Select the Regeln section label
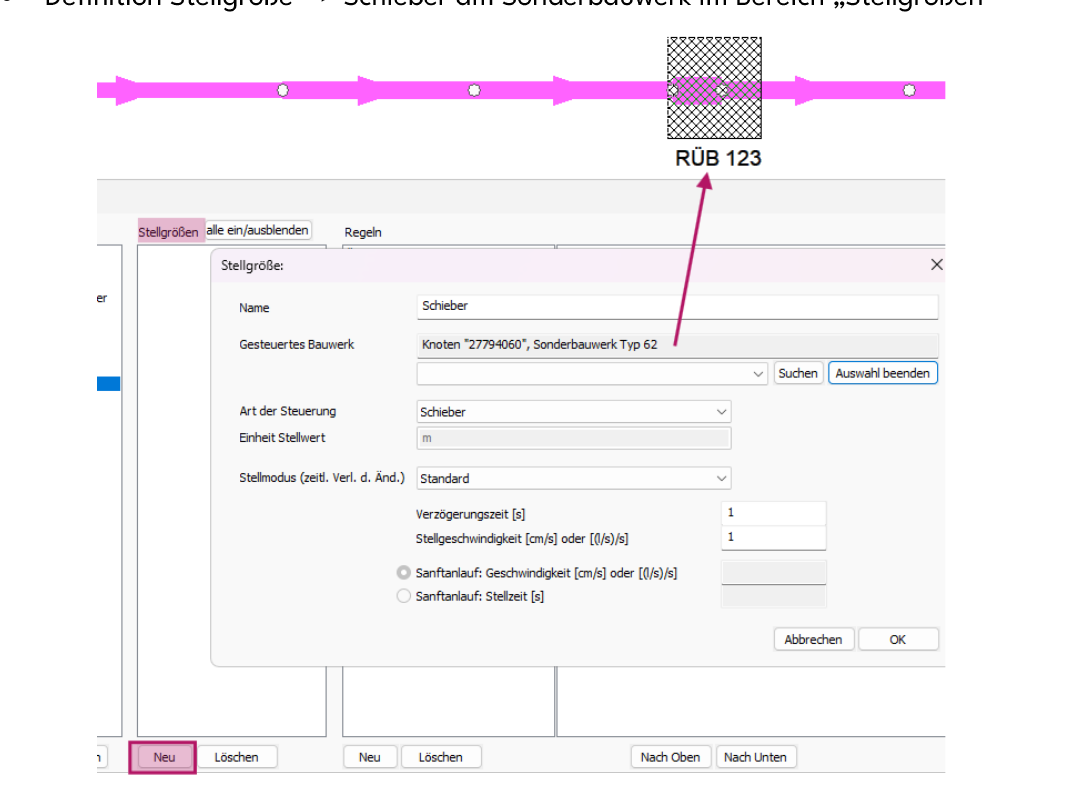The width and height of the screenshot is (1080, 800). (363, 232)
